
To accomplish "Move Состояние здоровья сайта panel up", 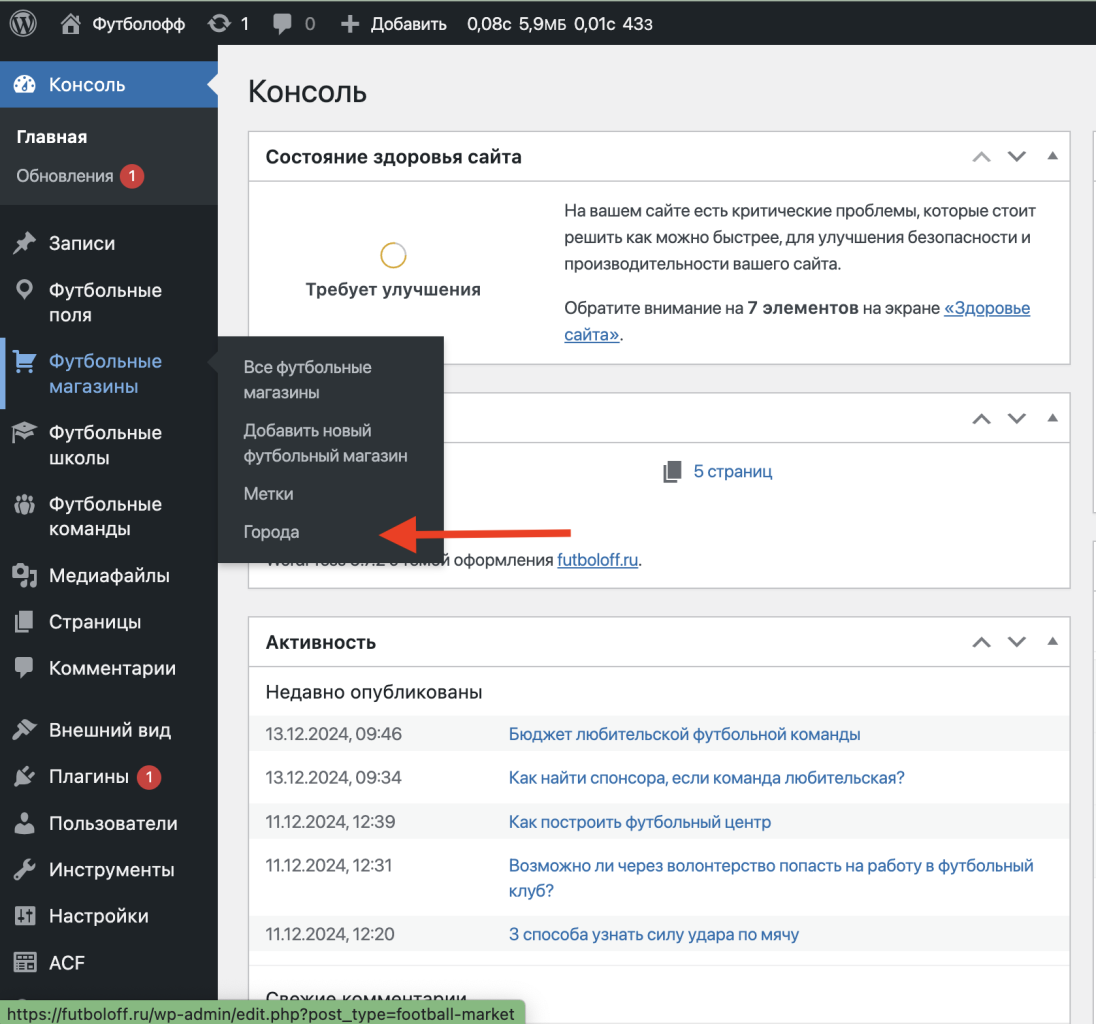I will [981, 157].
